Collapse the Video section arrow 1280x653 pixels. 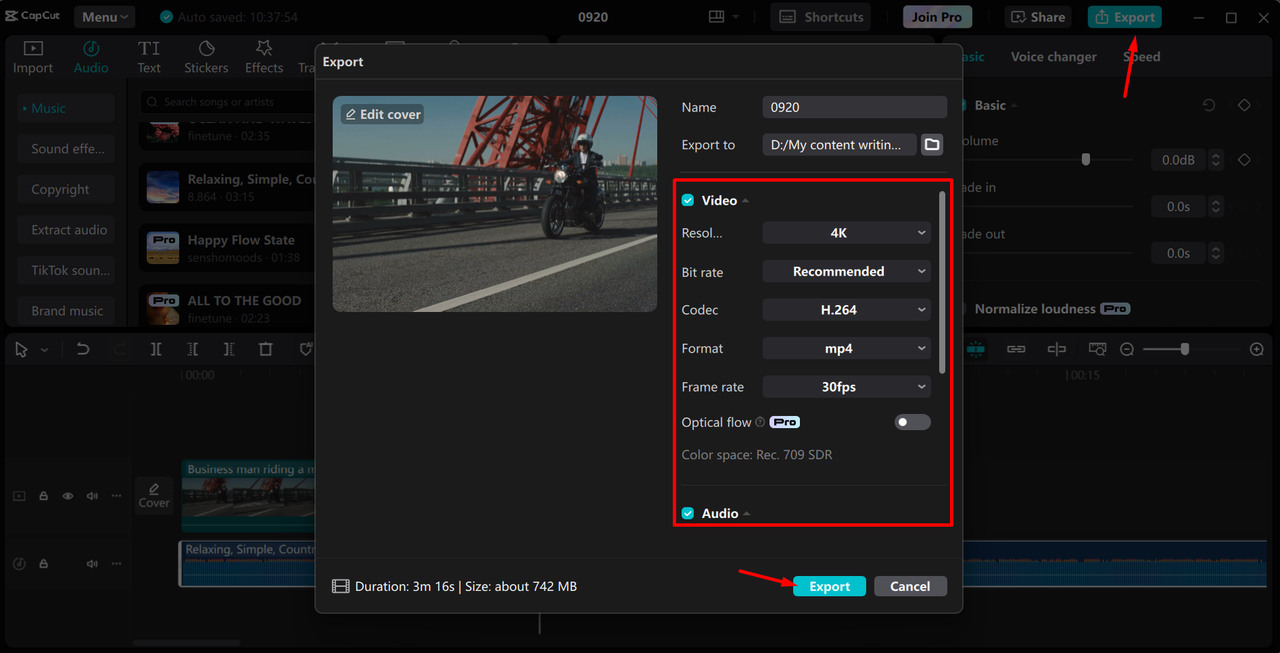pos(746,201)
